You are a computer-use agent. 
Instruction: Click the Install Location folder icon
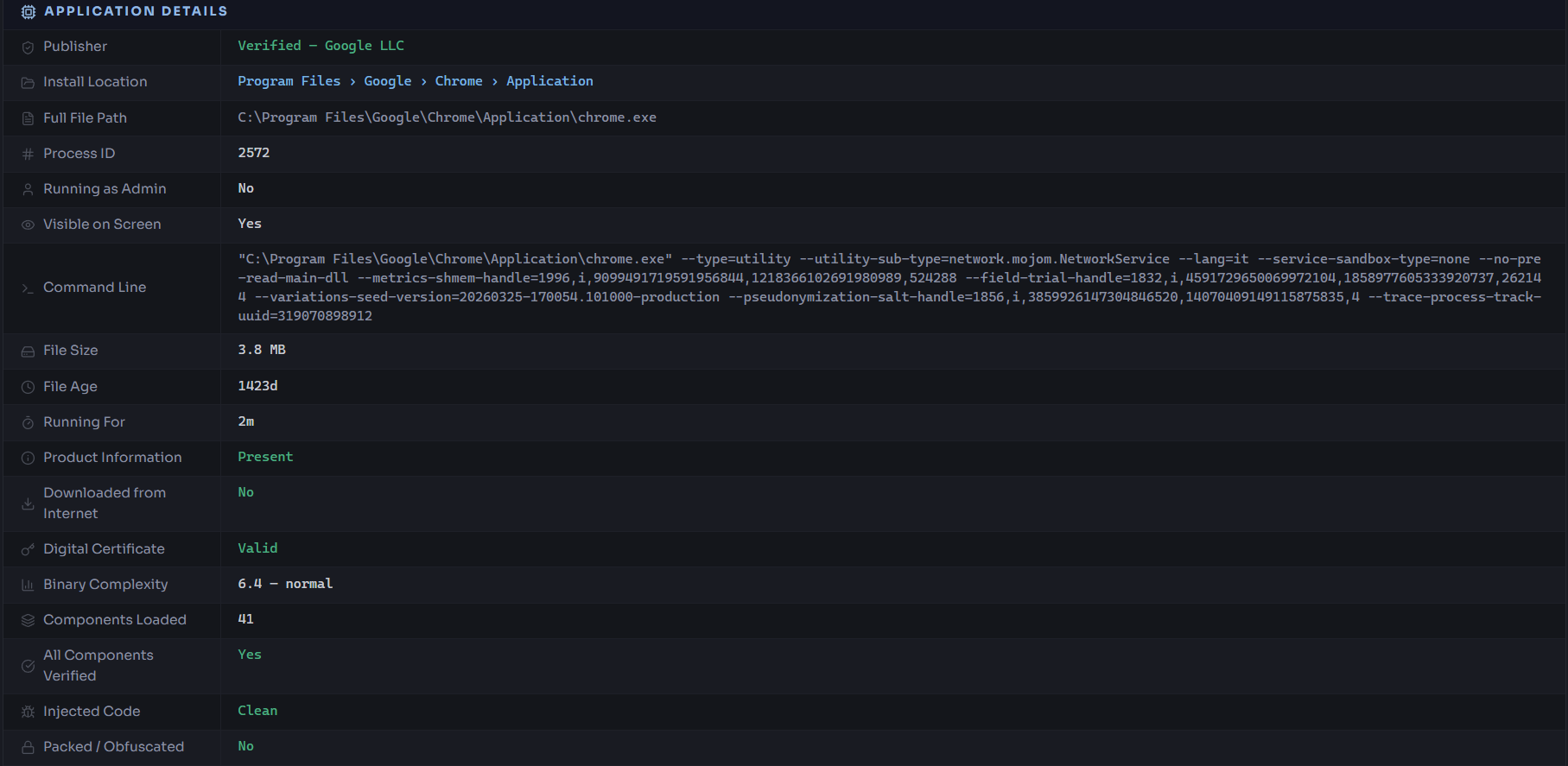pos(28,83)
